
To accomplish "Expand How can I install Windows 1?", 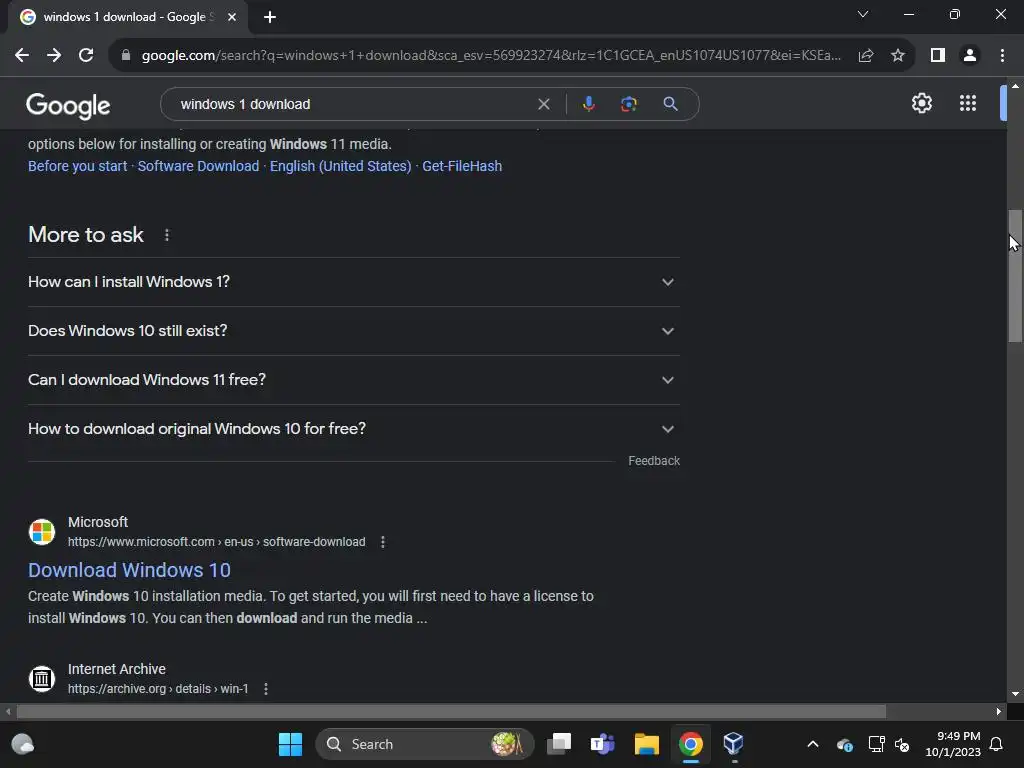I will tap(354, 282).
